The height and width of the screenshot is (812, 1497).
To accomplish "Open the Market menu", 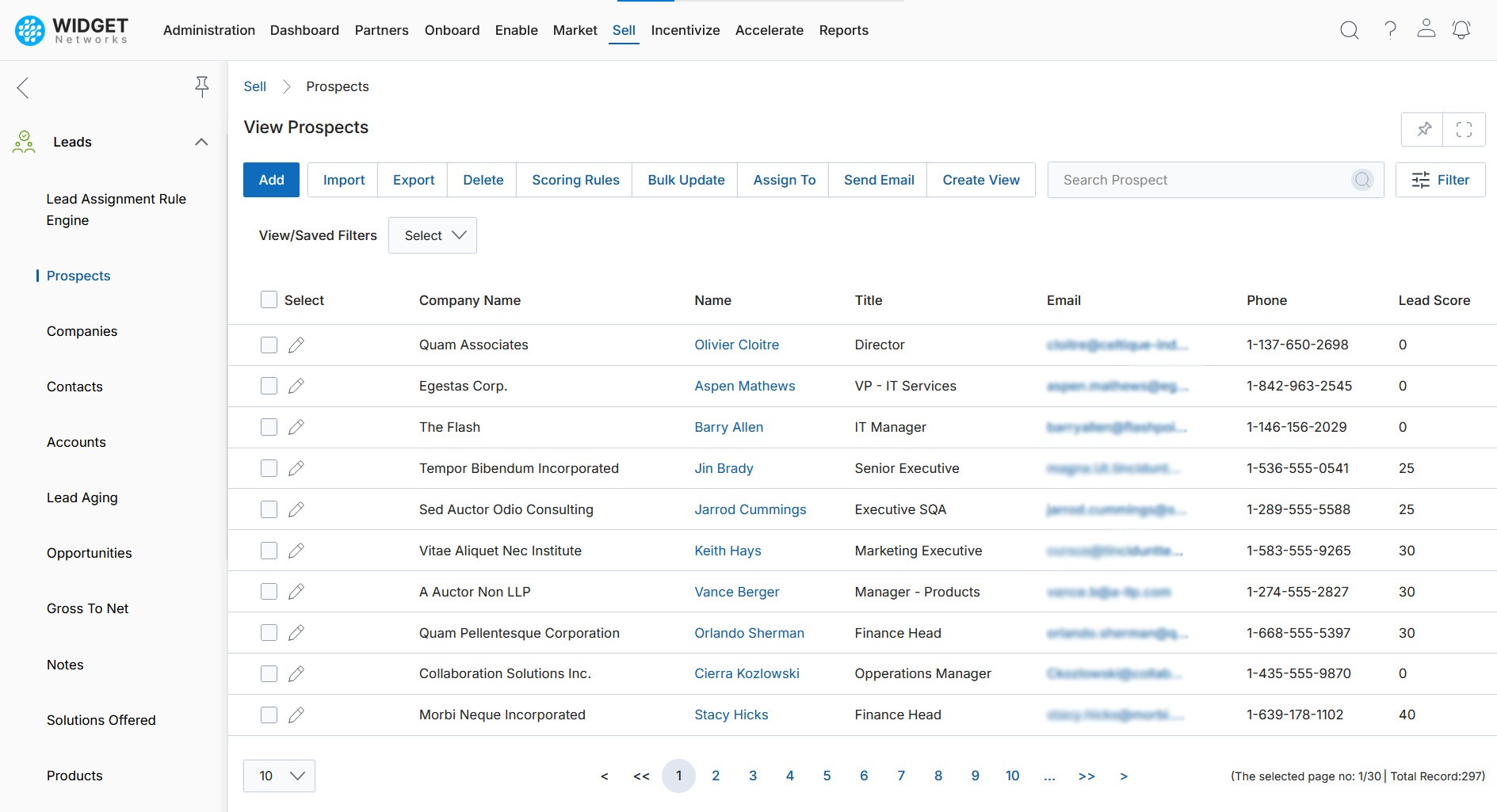I will pos(575,30).
